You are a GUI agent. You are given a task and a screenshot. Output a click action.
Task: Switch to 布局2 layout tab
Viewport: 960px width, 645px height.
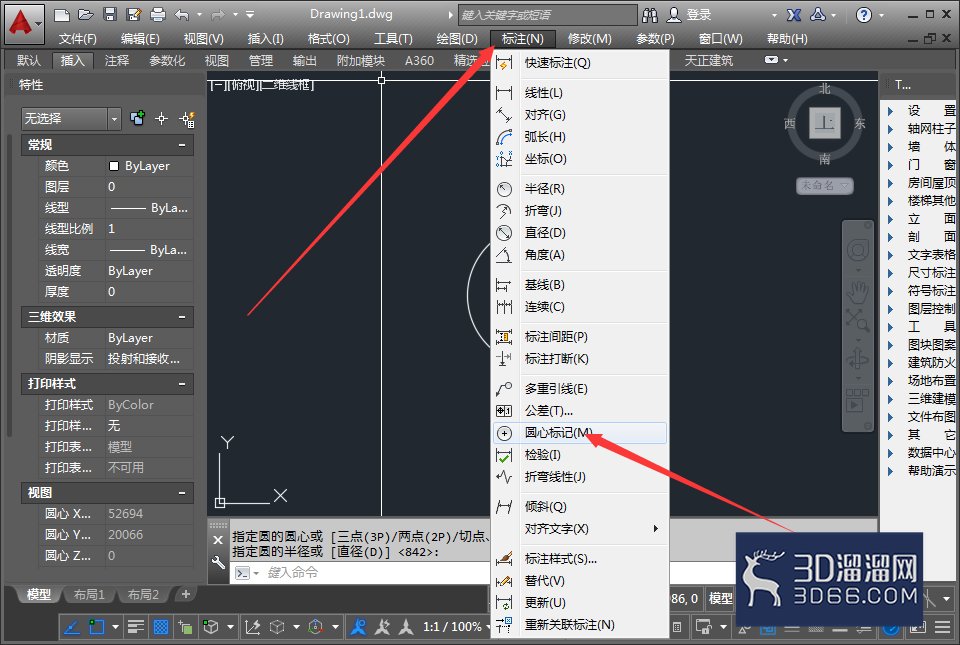point(143,595)
